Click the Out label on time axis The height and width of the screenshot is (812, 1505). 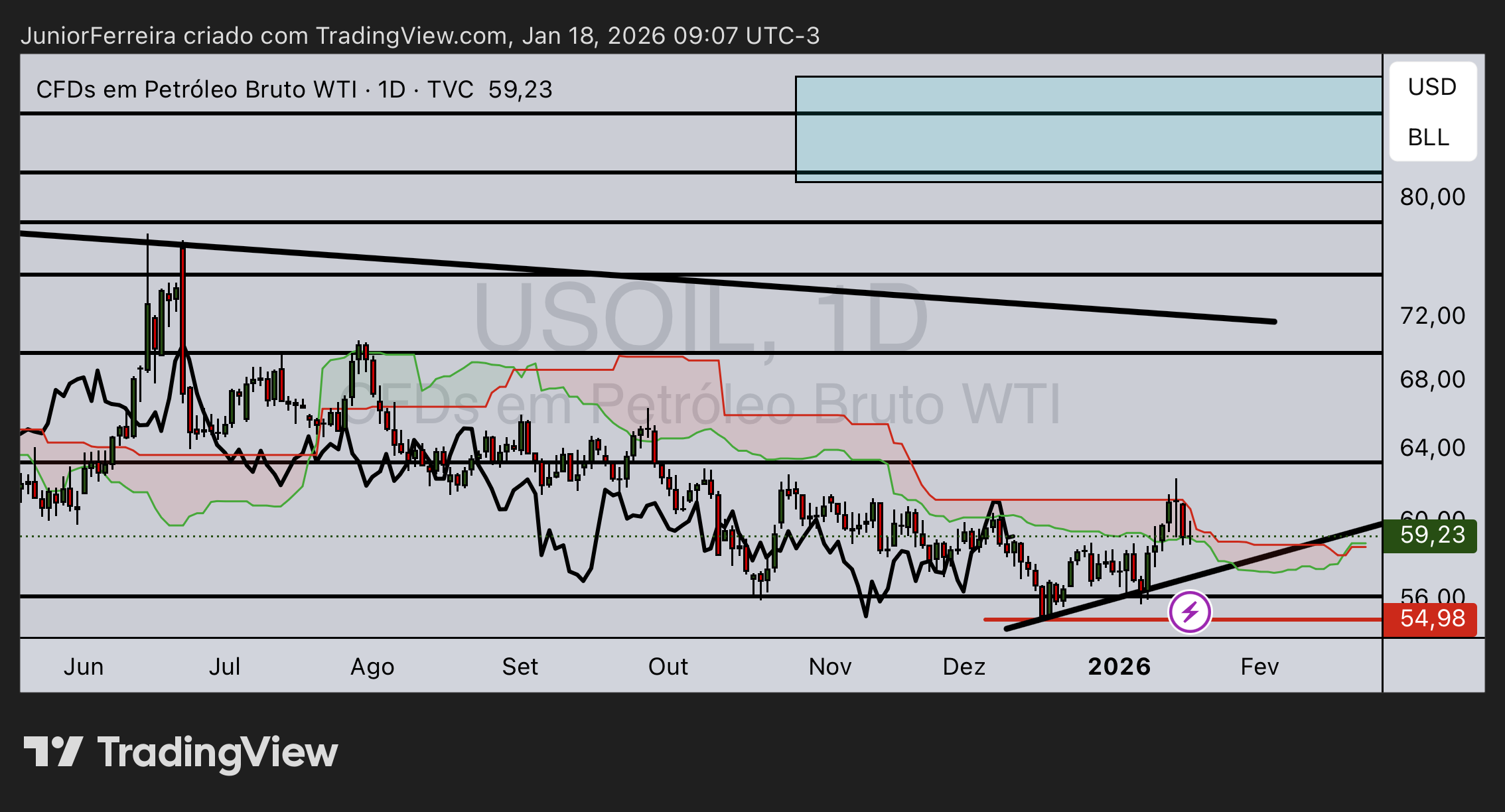pyautogui.click(x=668, y=666)
